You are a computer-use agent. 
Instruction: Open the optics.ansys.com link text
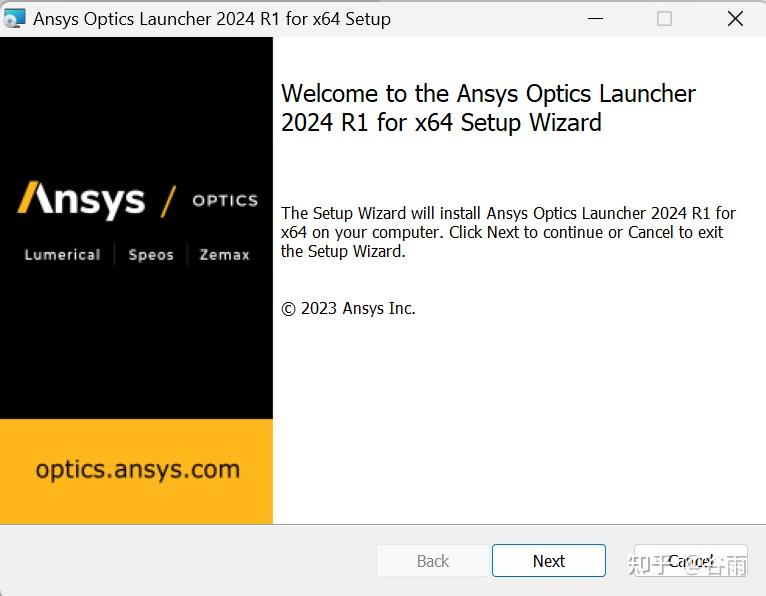click(x=138, y=469)
